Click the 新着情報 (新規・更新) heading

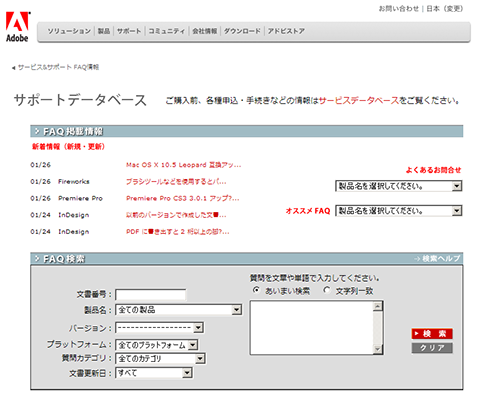[68, 147]
